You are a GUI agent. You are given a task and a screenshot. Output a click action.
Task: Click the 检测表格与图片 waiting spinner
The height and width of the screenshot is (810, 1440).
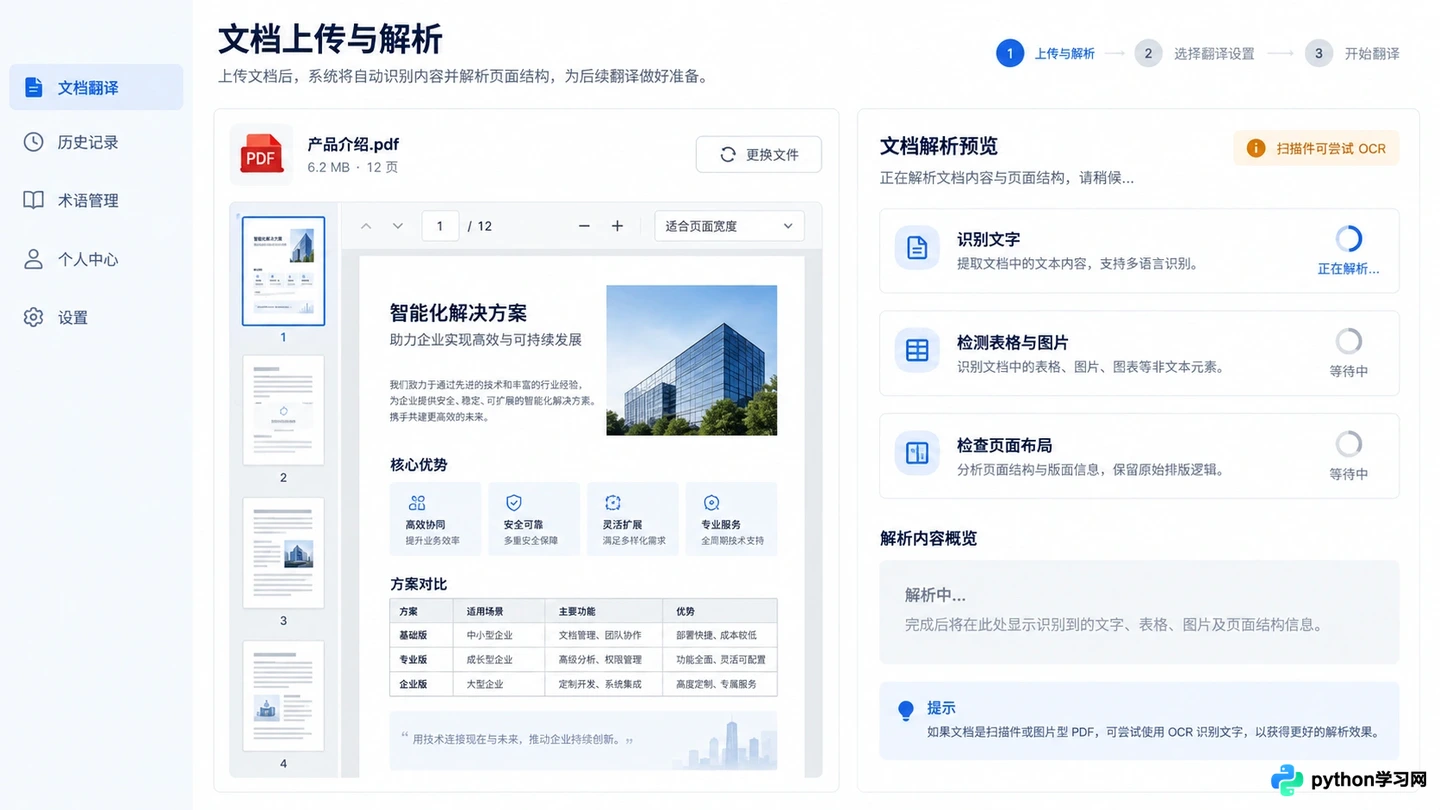tap(1349, 341)
